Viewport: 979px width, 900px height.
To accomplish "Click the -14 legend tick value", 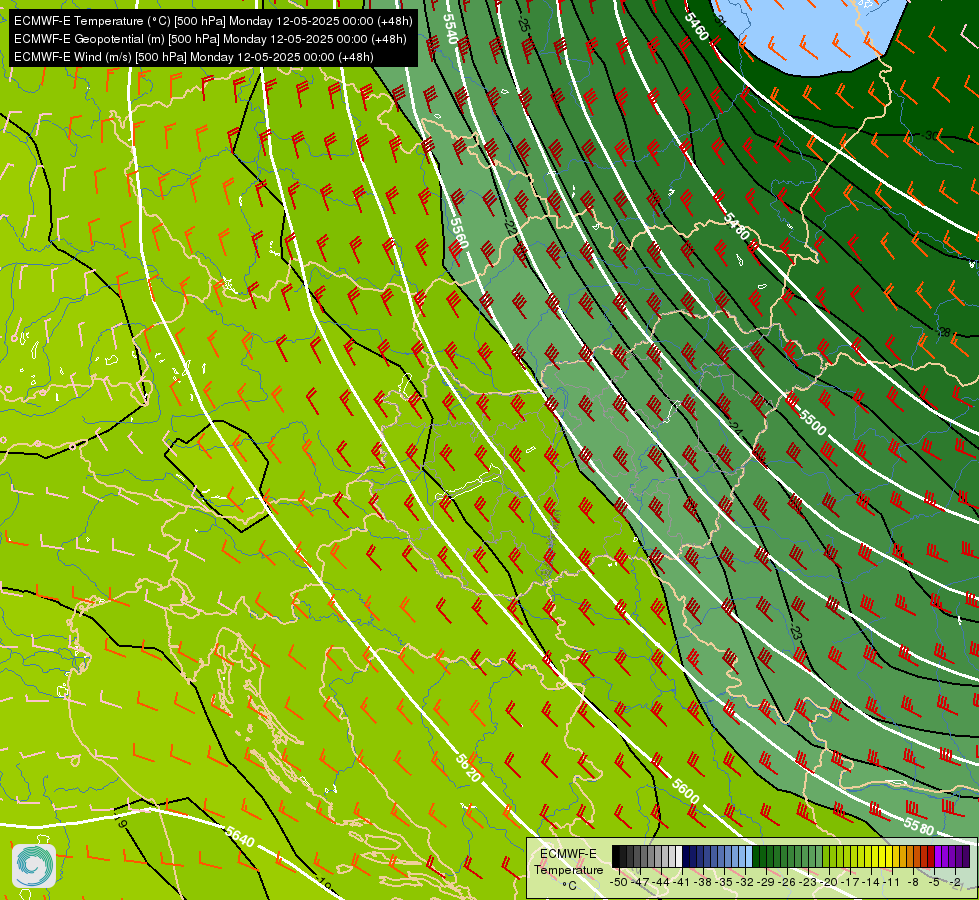I will (x=871, y=882).
